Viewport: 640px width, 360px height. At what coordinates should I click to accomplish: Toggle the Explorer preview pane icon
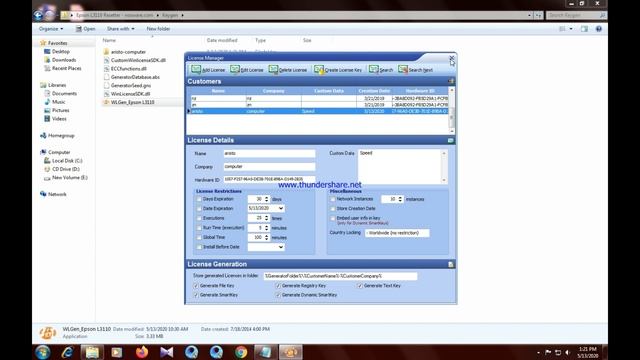584,29
